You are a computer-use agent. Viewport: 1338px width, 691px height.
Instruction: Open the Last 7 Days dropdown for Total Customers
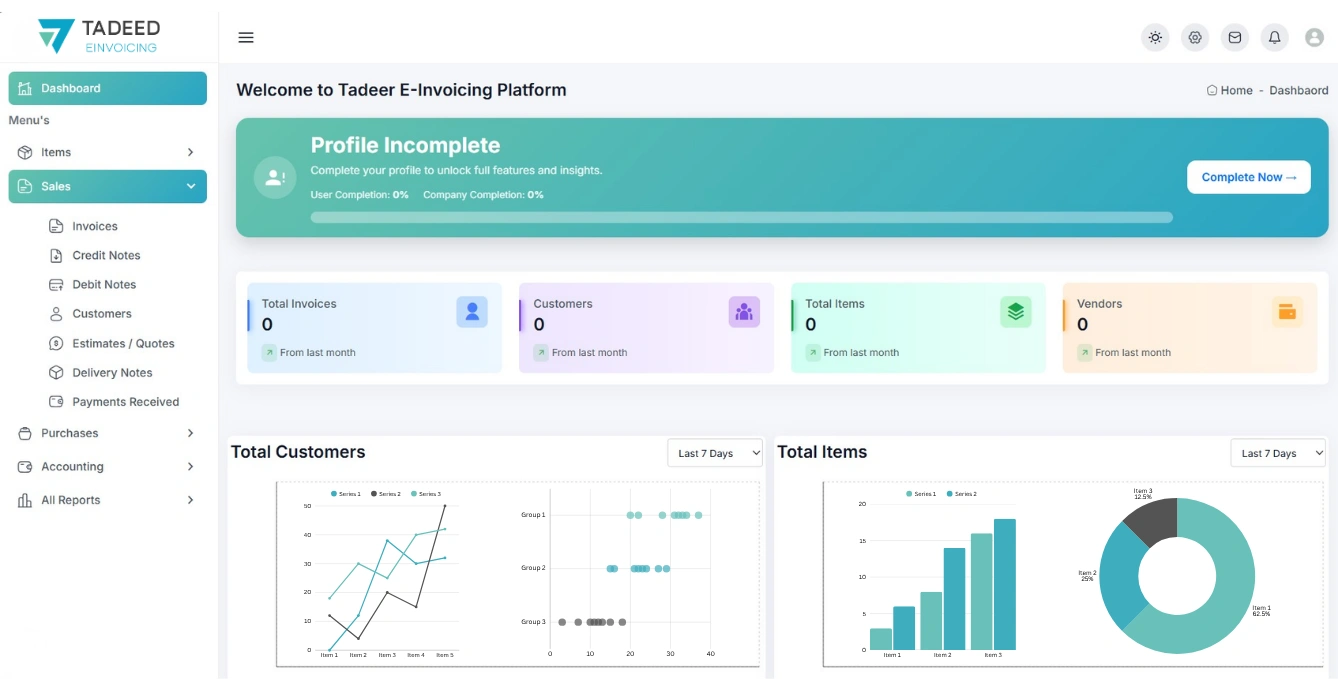(715, 452)
